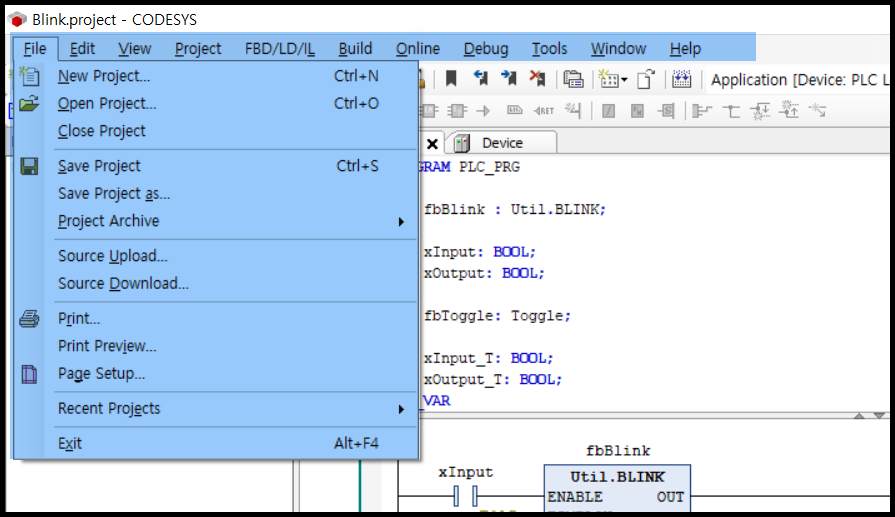
Task: Click the down arrow on the editor pane splitter
Action: pos(880,415)
